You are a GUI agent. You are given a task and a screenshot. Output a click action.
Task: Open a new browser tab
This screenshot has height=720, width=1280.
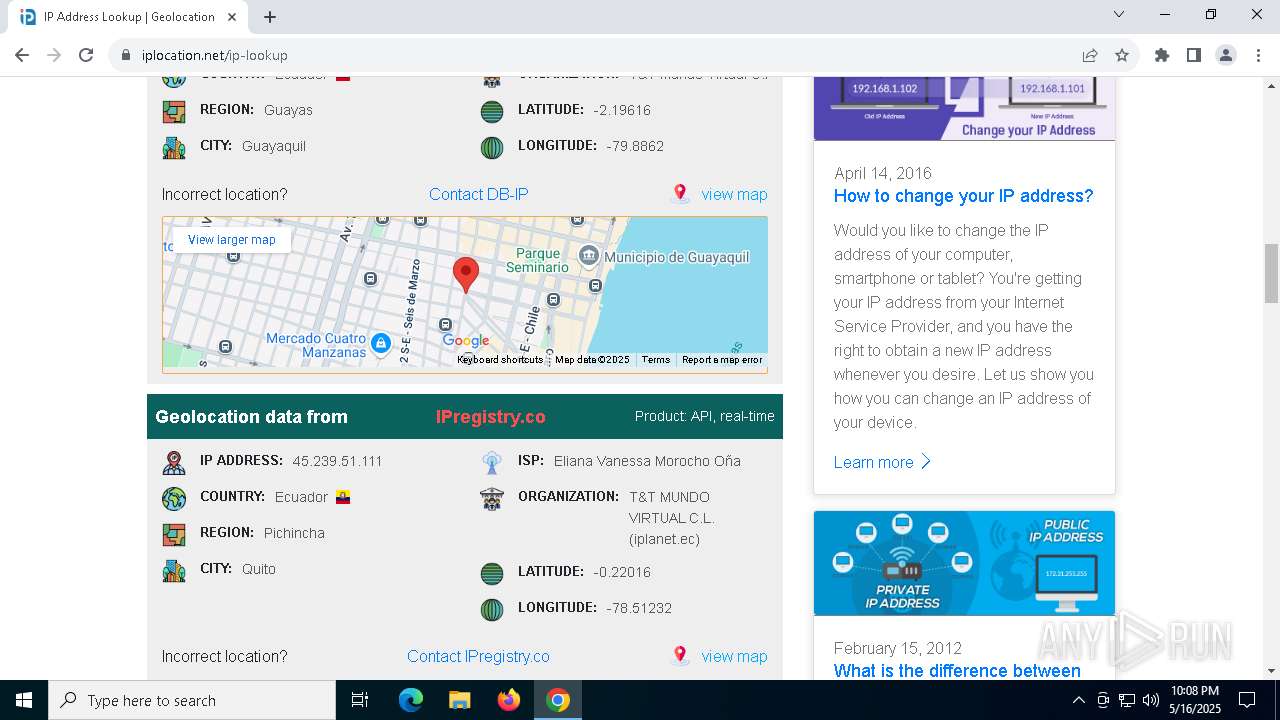point(270,17)
